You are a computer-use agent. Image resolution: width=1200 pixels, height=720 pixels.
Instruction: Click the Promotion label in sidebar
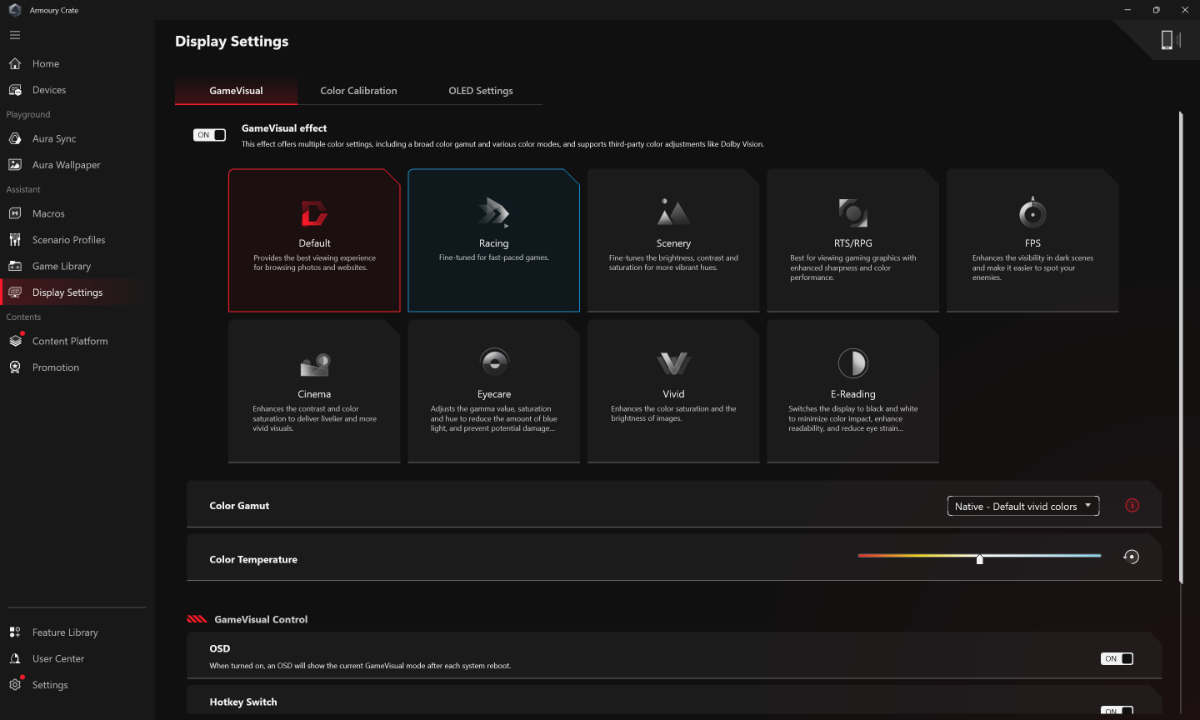pyautogui.click(x=56, y=367)
